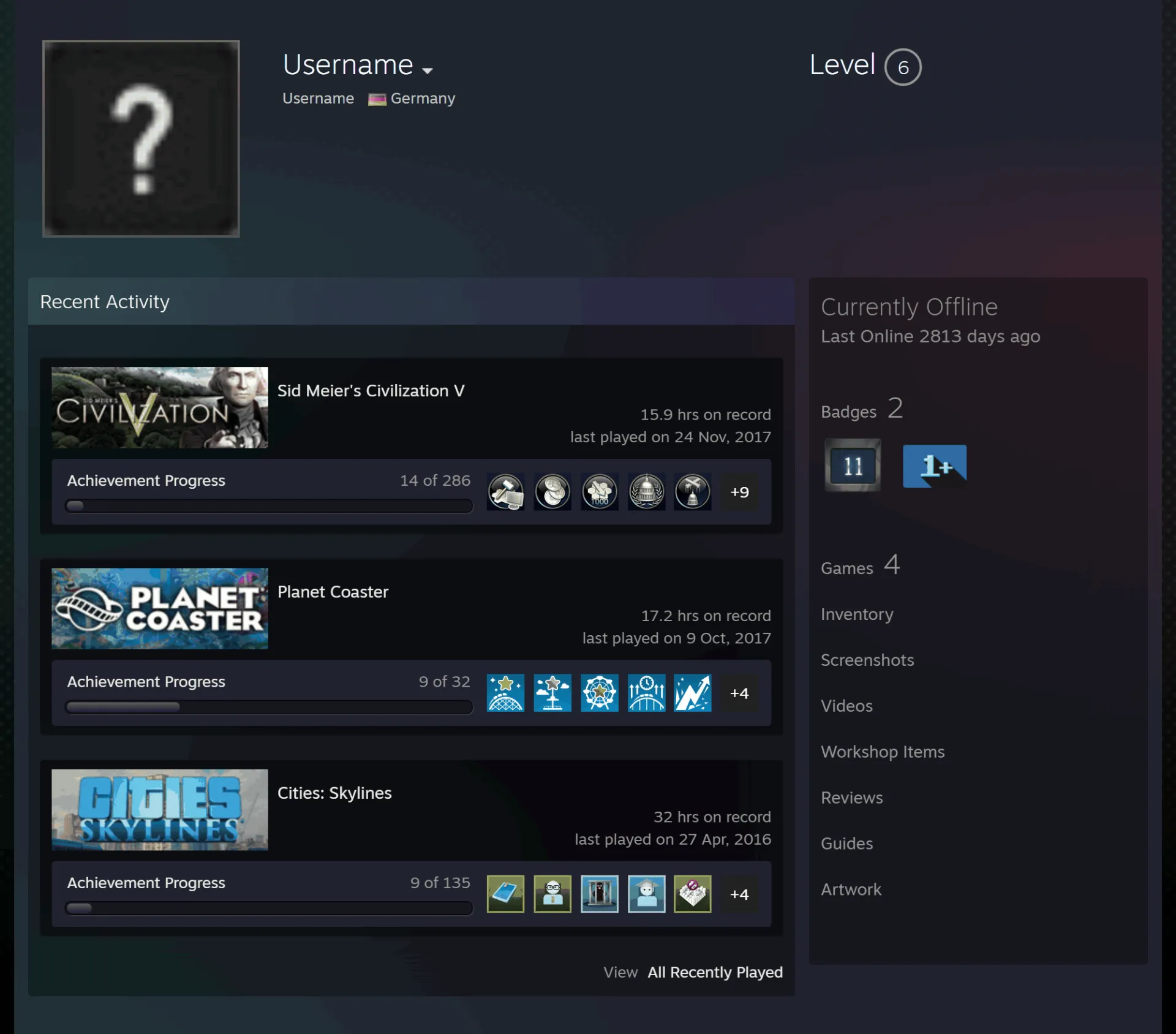
Task: Open the number 11 badge
Action: pyautogui.click(x=853, y=466)
